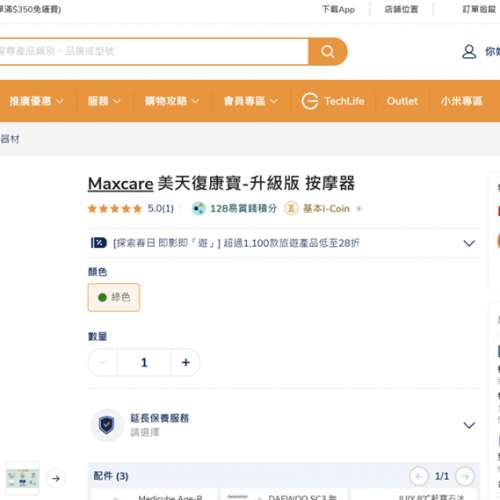This screenshot has width=500, height=500.
Task: Open the 購物攻略 dropdown menu
Action: click(x=172, y=101)
